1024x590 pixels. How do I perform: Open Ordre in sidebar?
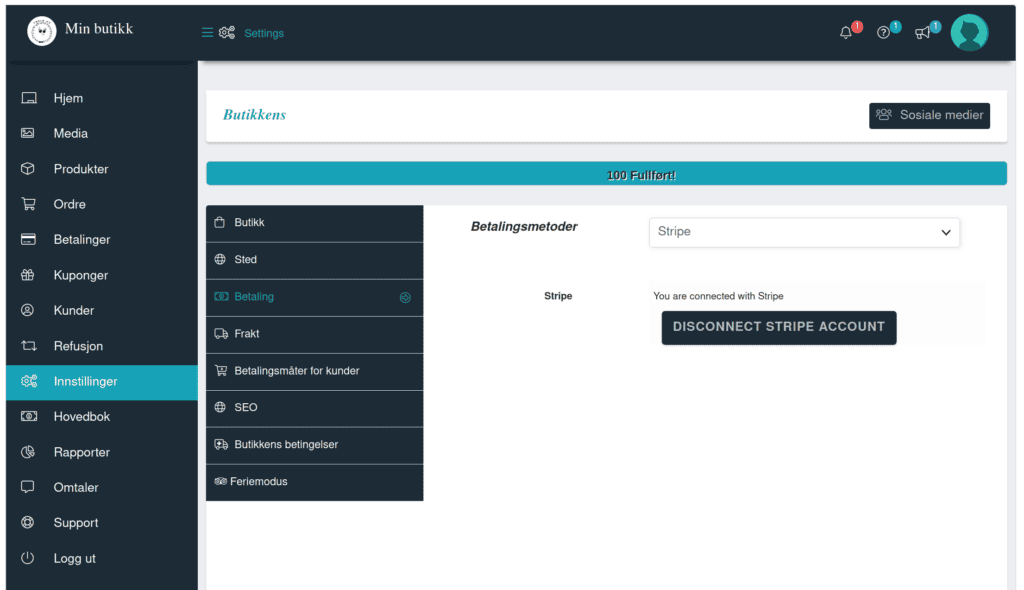102,204
